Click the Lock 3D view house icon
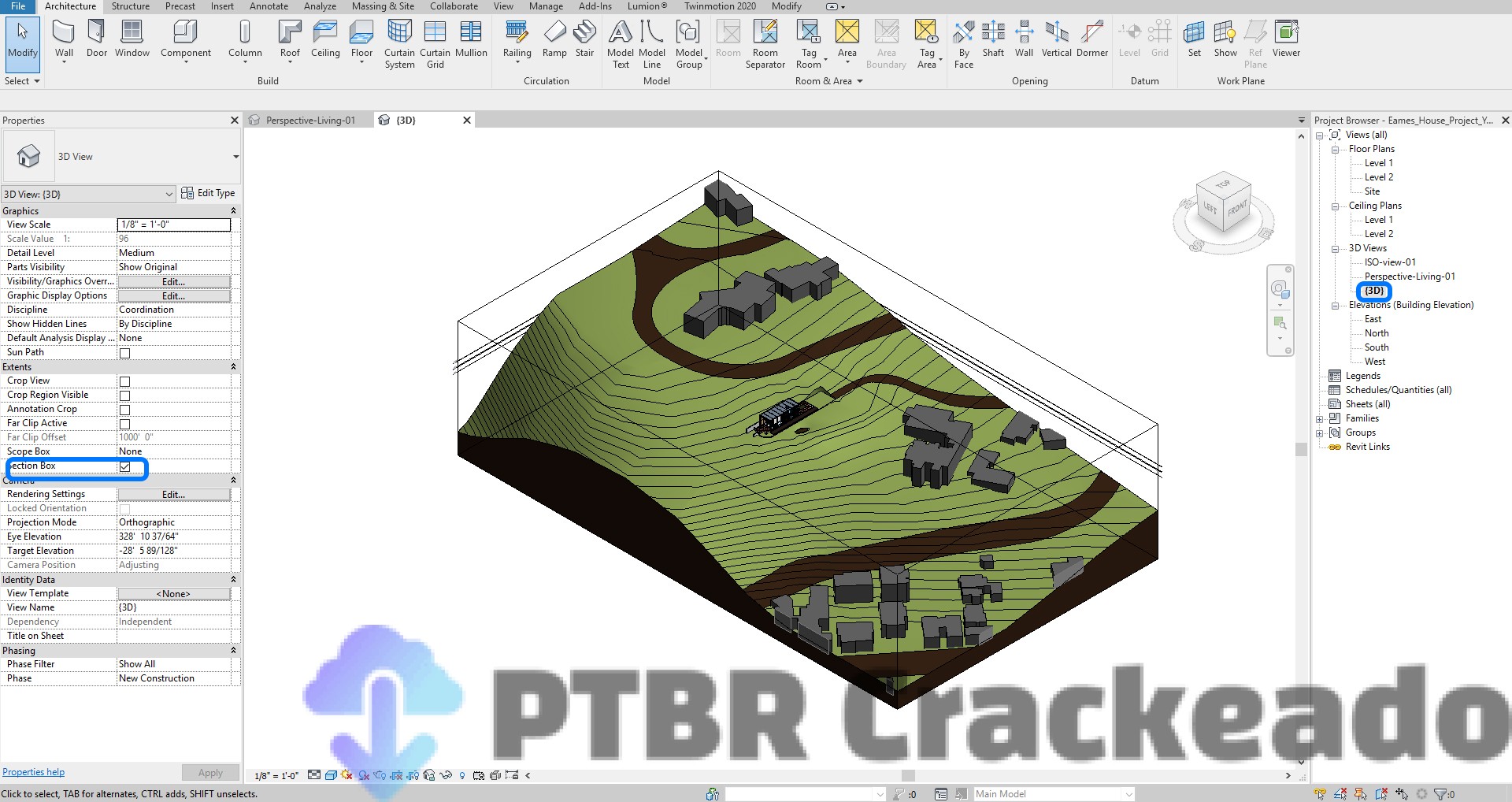This screenshot has height=802, width=1512. click(429, 775)
